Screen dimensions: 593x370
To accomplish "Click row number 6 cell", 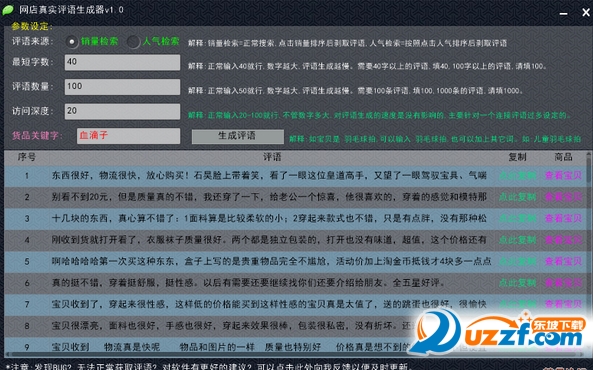I will tap(26, 283).
